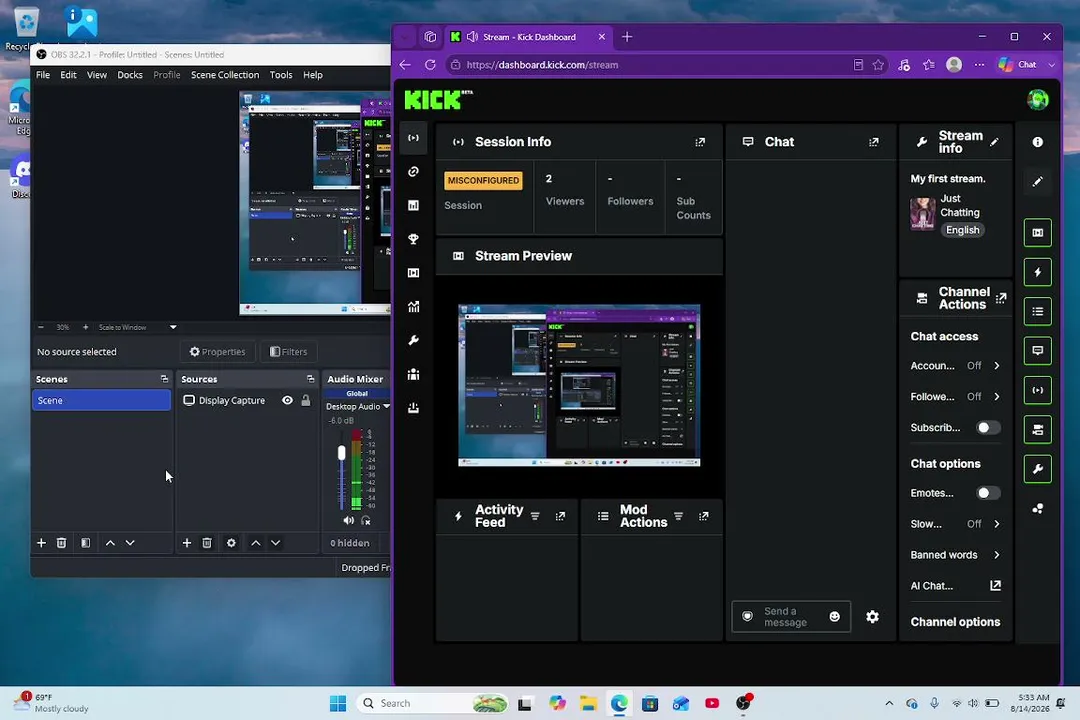Show hidden system tray icons
Image resolution: width=1080 pixels, height=720 pixels.
[889, 703]
